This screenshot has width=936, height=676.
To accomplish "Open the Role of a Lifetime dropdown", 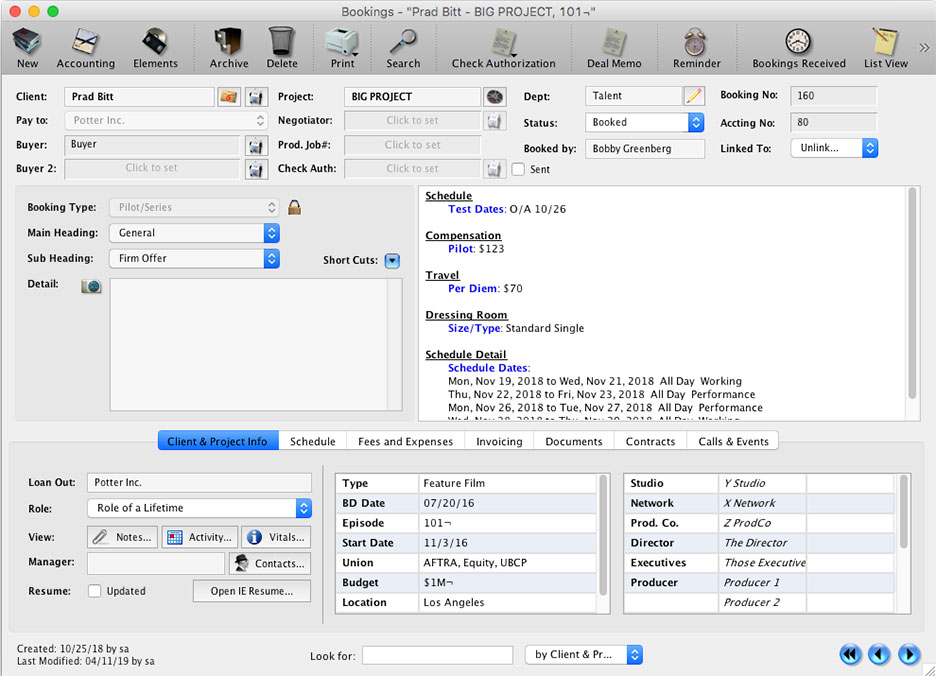I will (x=199, y=508).
